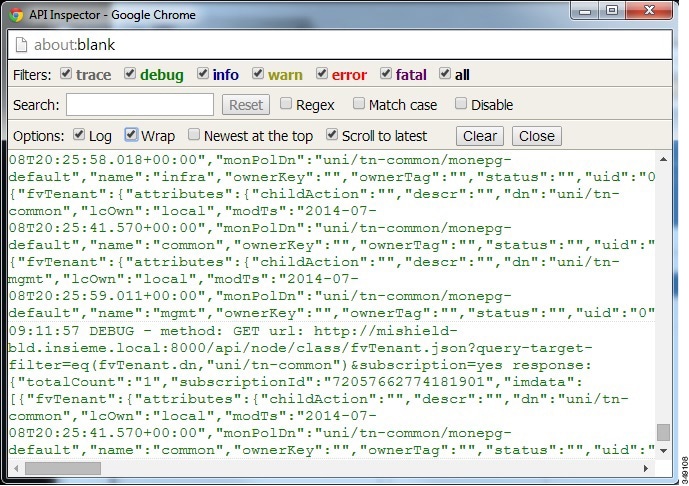
Task: Toggle the debug filter checkbox
Action: 130,73
